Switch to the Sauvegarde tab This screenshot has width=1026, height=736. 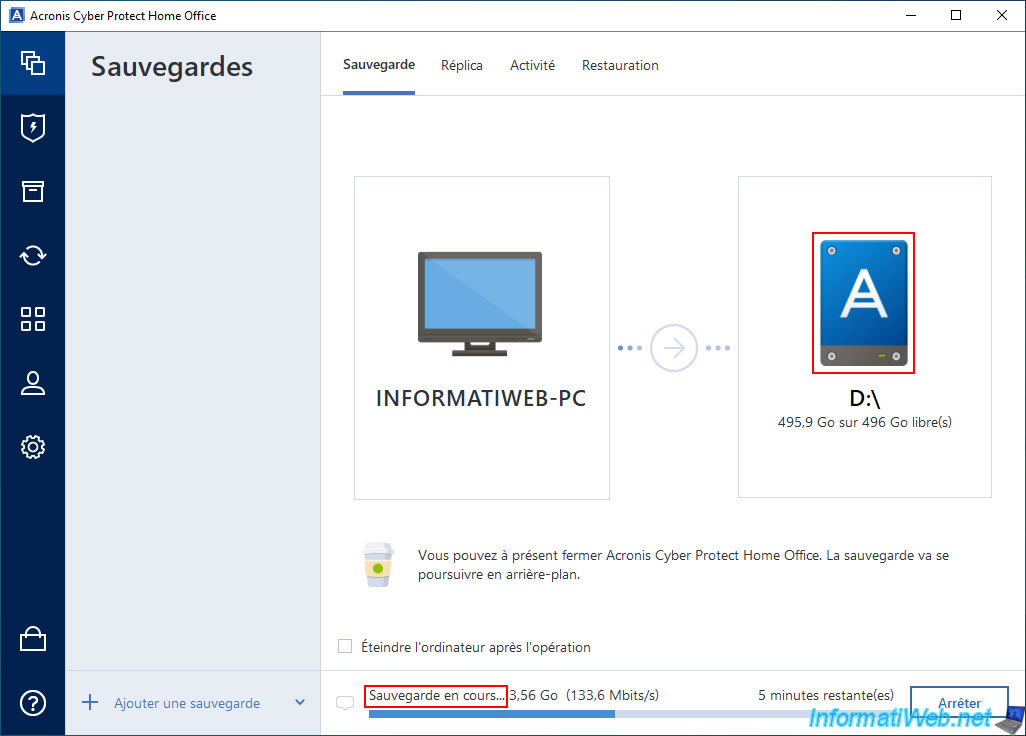click(x=379, y=65)
